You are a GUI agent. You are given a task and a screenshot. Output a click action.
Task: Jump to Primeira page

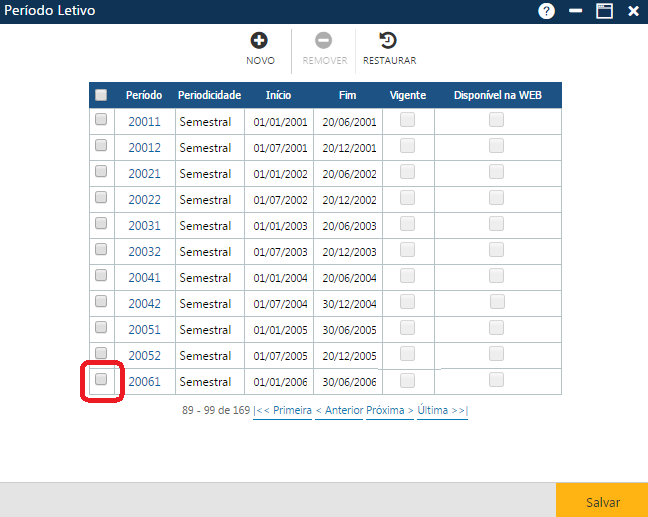tap(283, 410)
